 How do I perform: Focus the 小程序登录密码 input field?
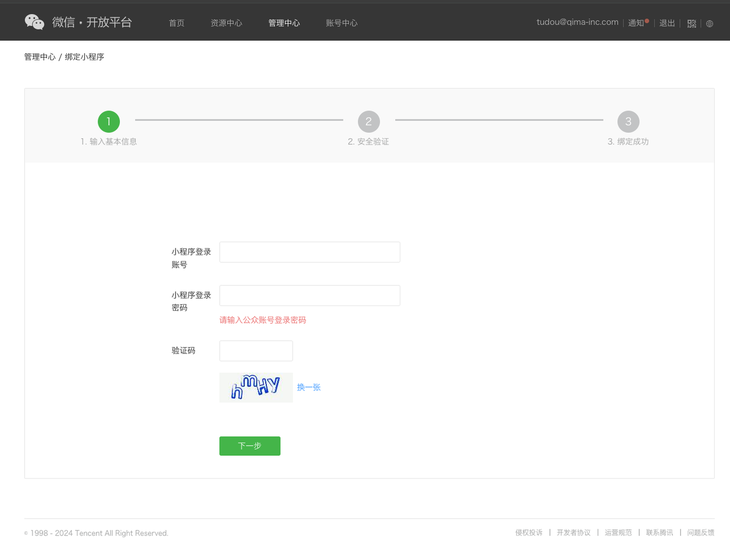(x=310, y=296)
